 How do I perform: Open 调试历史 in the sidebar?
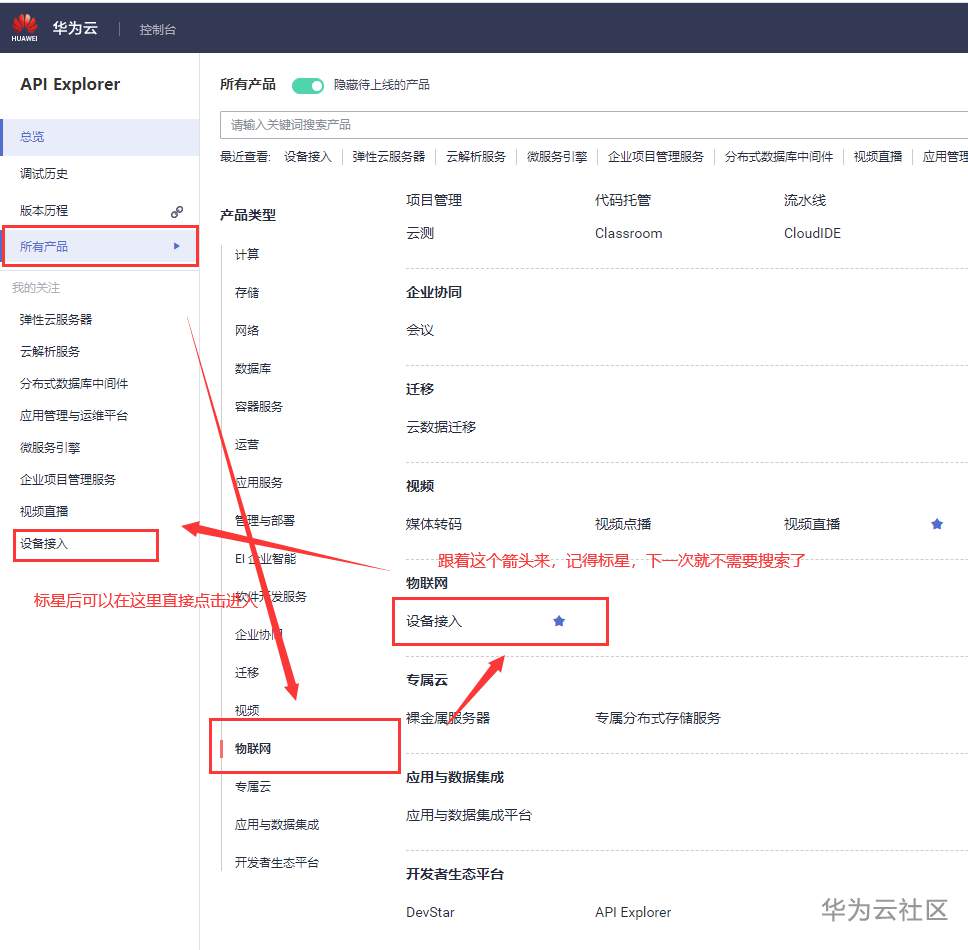(44, 173)
